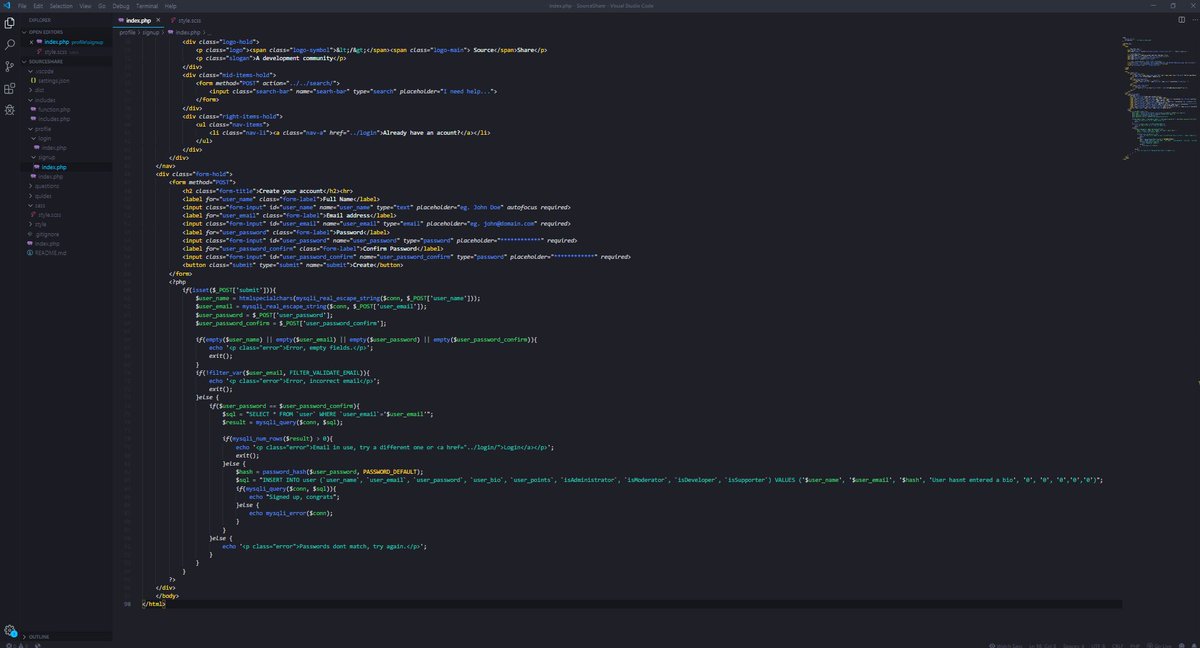The width and height of the screenshot is (1200, 648).
Task: Click Spaces indentation setting in status bar
Action: coord(1073,645)
